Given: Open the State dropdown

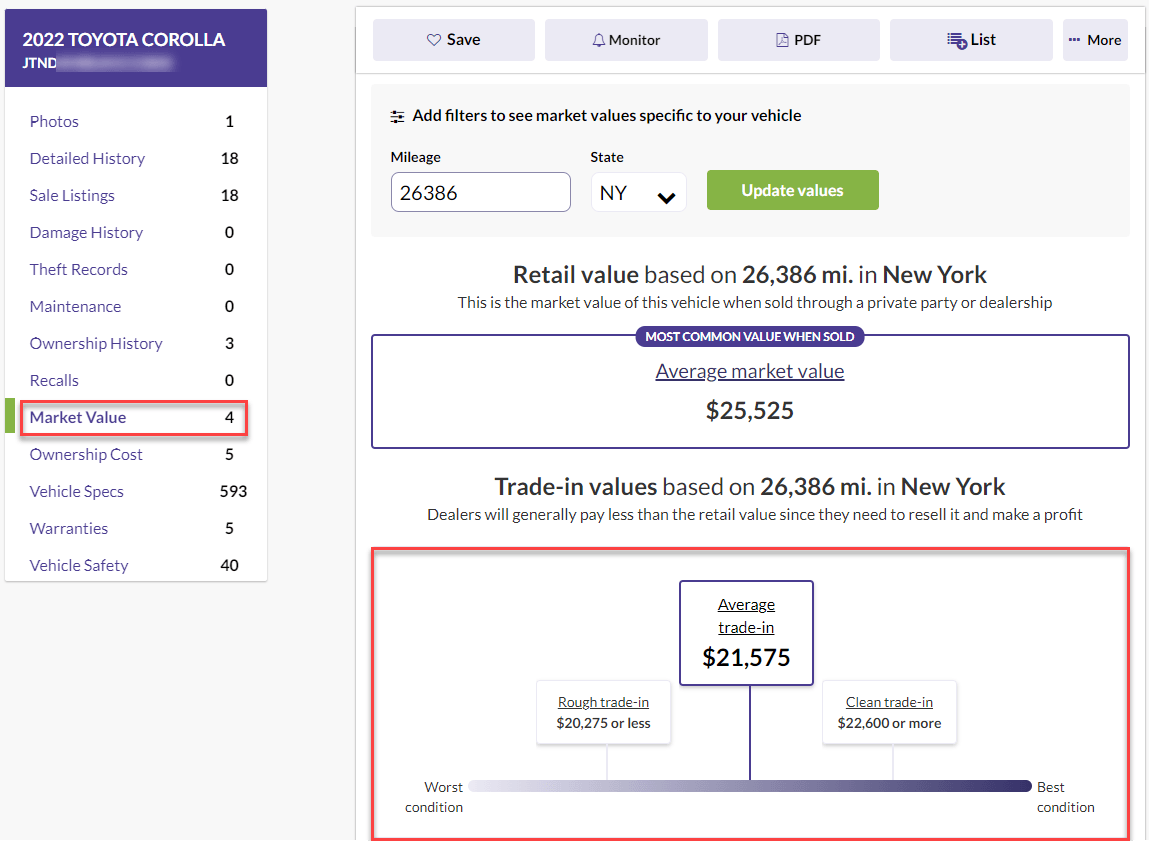Looking at the screenshot, I should tap(638, 193).
